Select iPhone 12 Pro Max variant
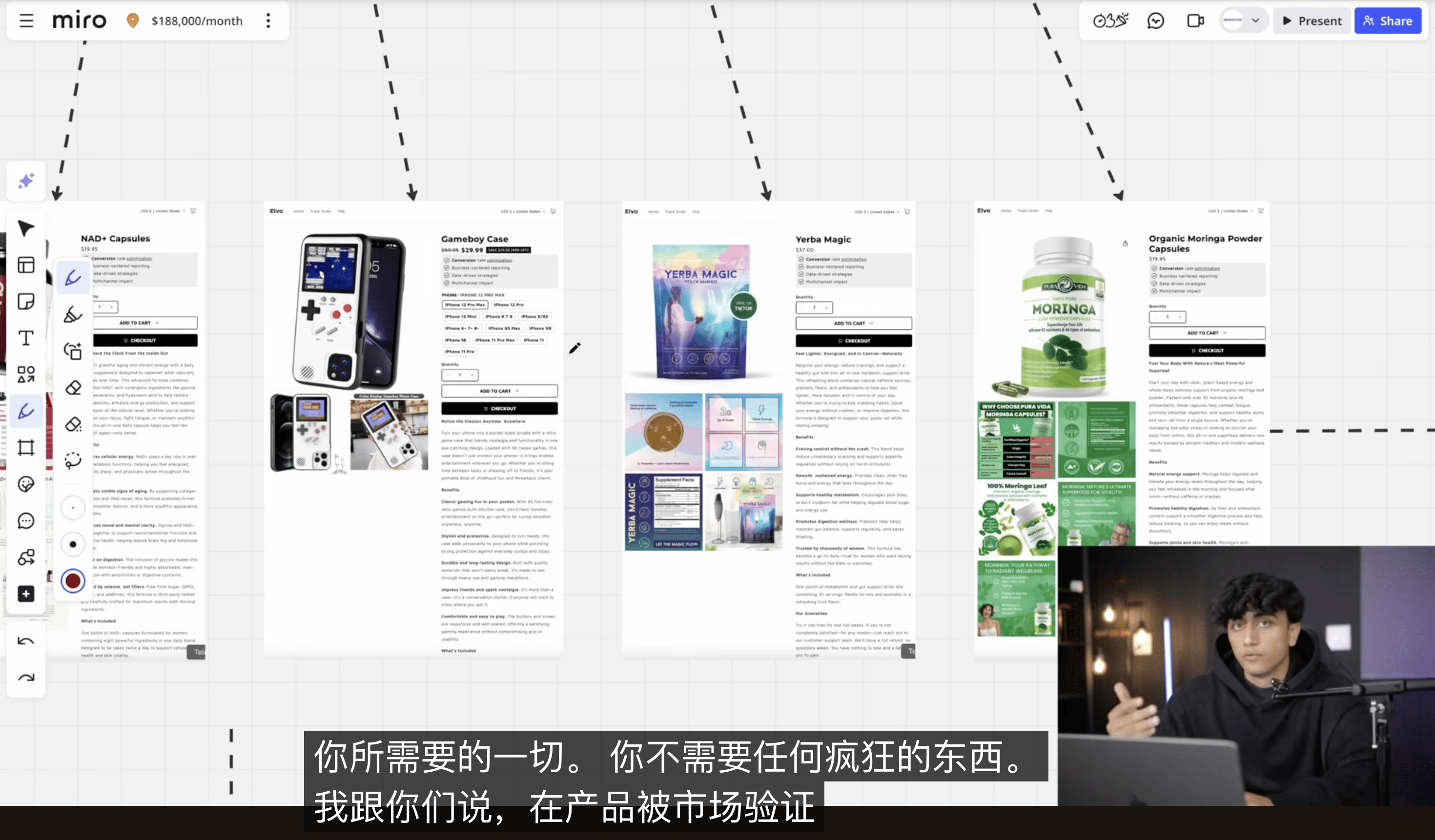Image resolution: width=1435 pixels, height=840 pixels. 465,305
